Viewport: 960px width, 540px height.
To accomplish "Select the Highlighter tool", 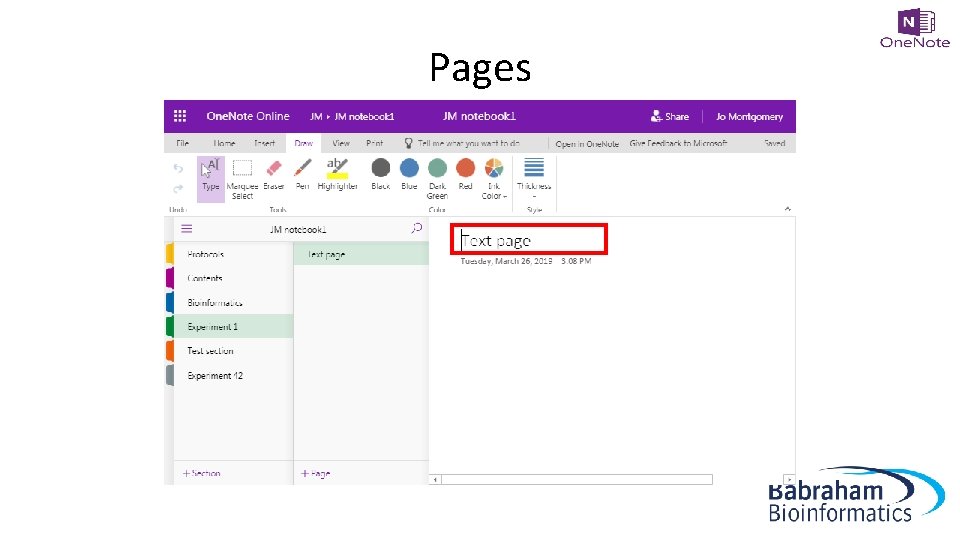I will (x=337, y=174).
